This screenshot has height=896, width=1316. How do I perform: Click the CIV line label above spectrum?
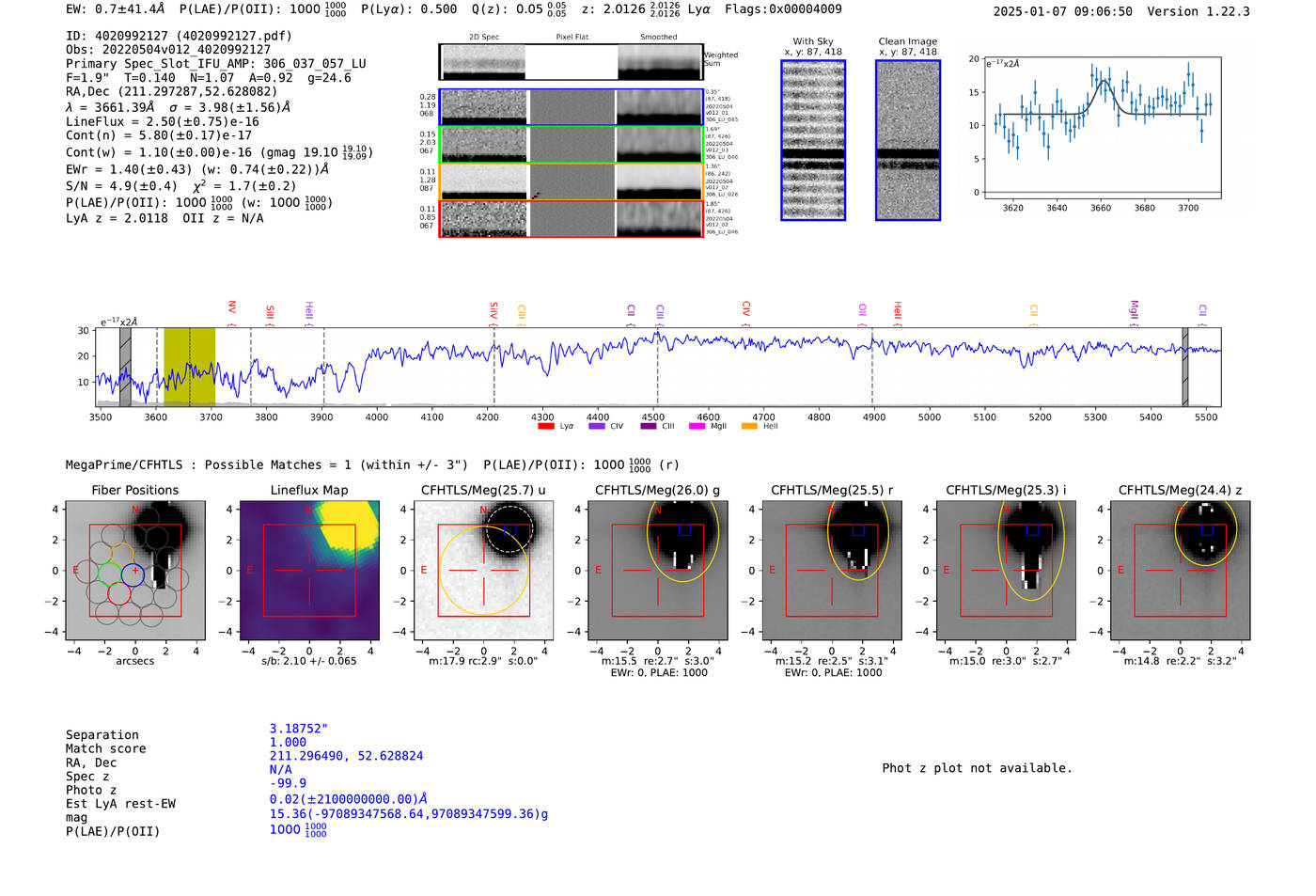pos(745,309)
